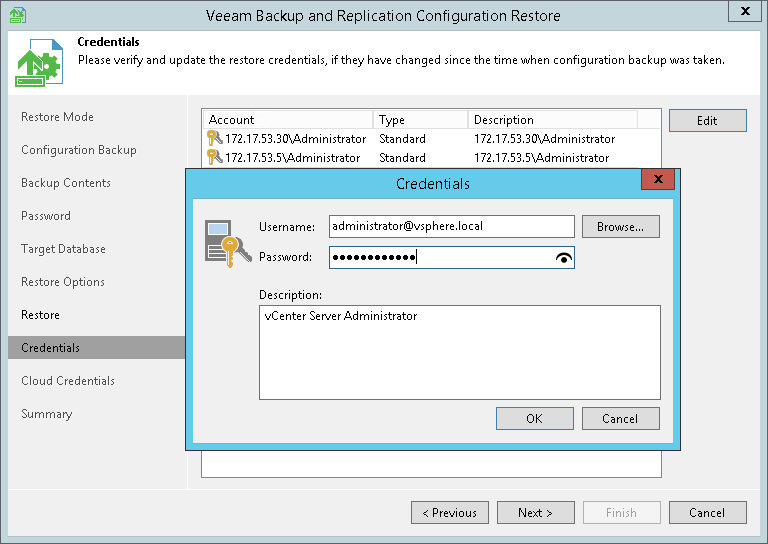The width and height of the screenshot is (768, 544).
Task: Click Browse... next to Username
Action: [620, 227]
